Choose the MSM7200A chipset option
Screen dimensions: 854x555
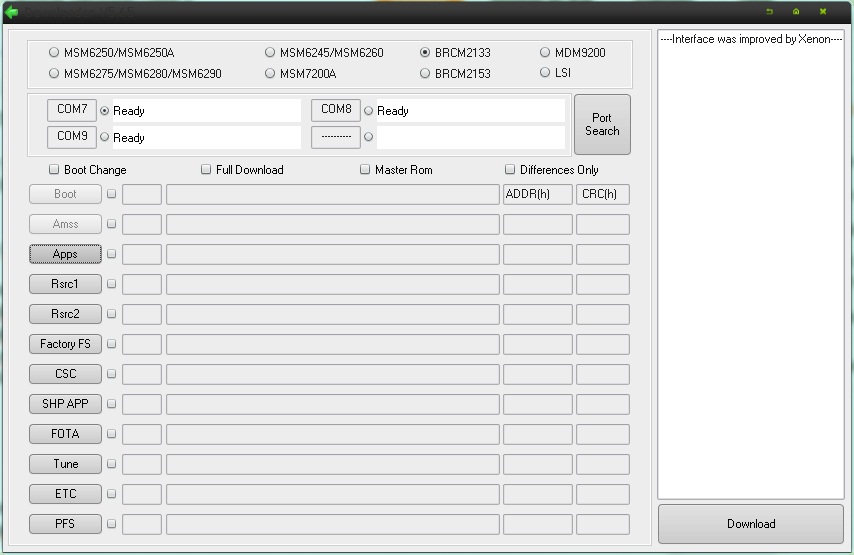270,74
